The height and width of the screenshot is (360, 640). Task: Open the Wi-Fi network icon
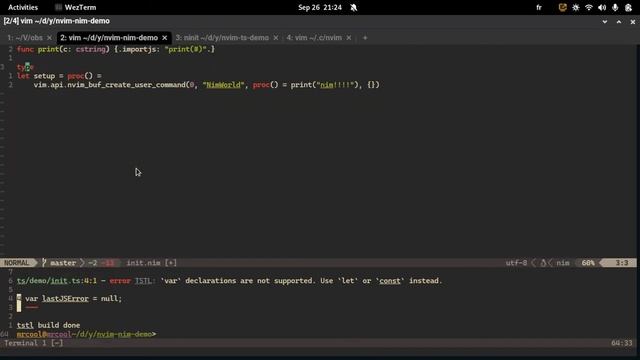click(589, 7)
